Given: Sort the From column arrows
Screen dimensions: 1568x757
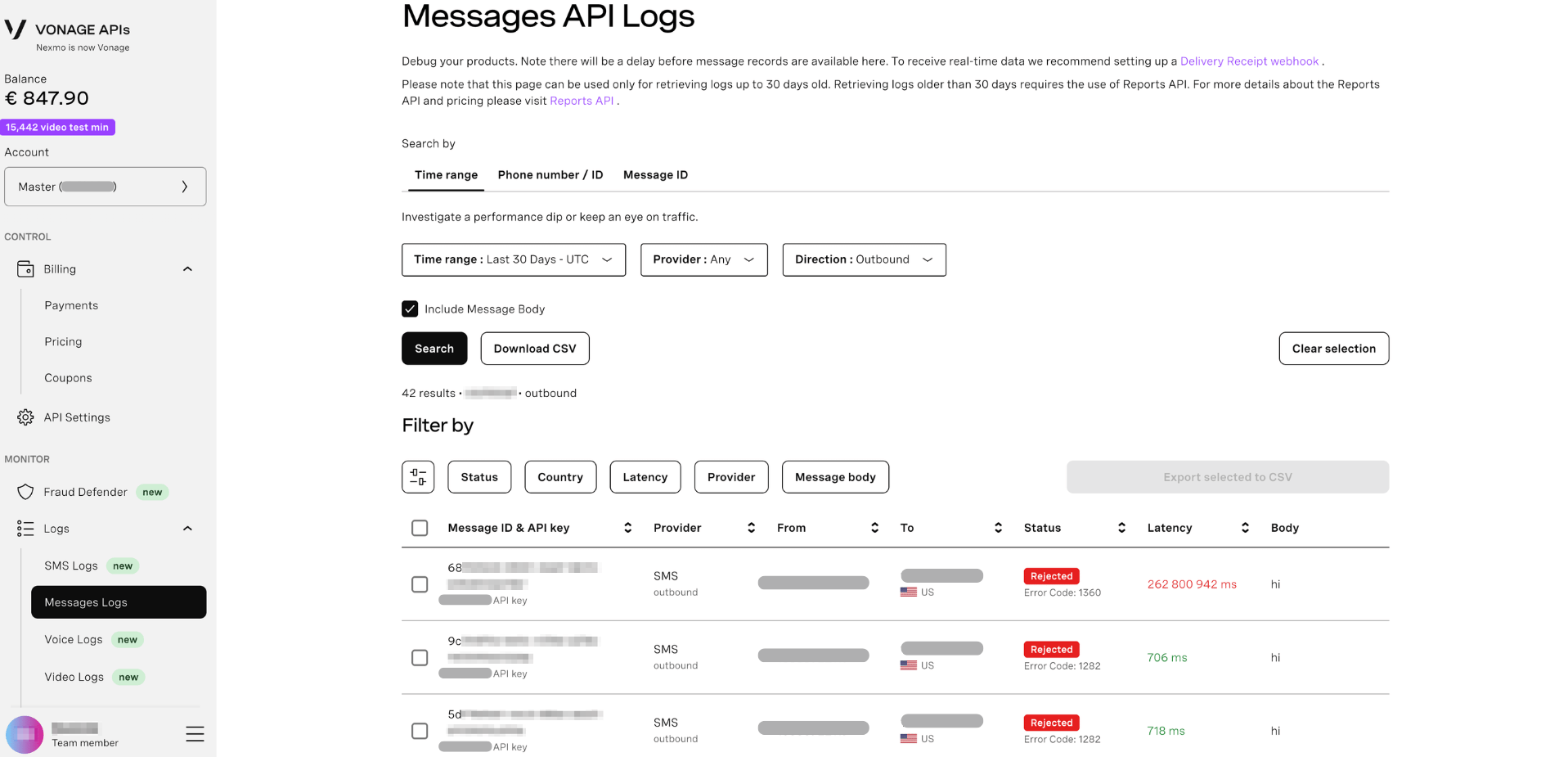Looking at the screenshot, I should pos(874,528).
